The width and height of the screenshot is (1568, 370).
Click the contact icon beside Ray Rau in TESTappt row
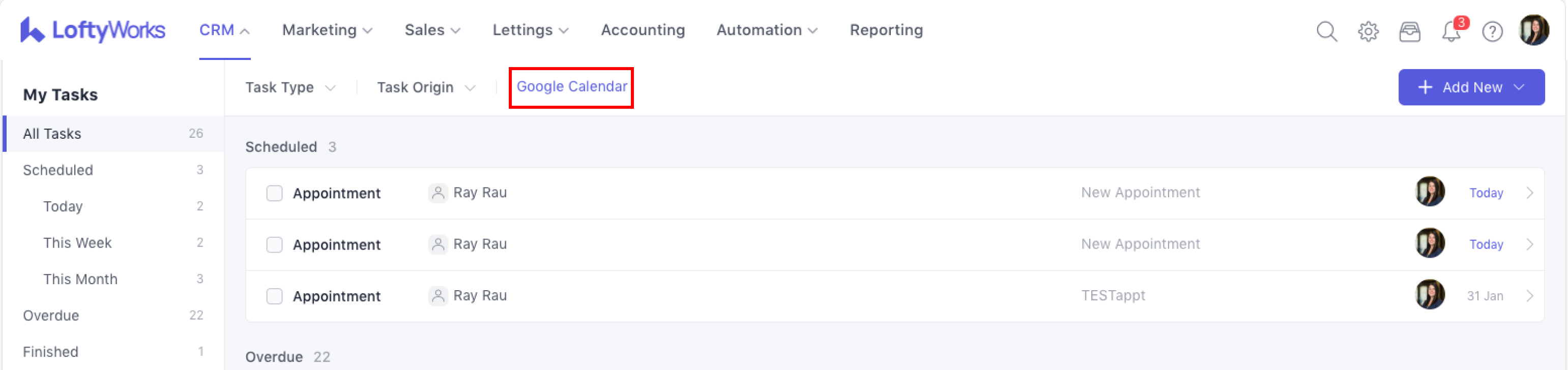click(438, 296)
